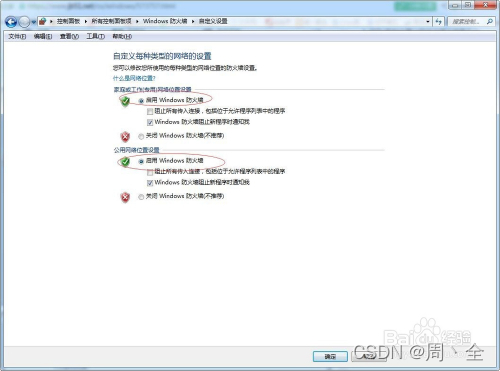Click the Back navigation arrow

[x=11, y=22]
